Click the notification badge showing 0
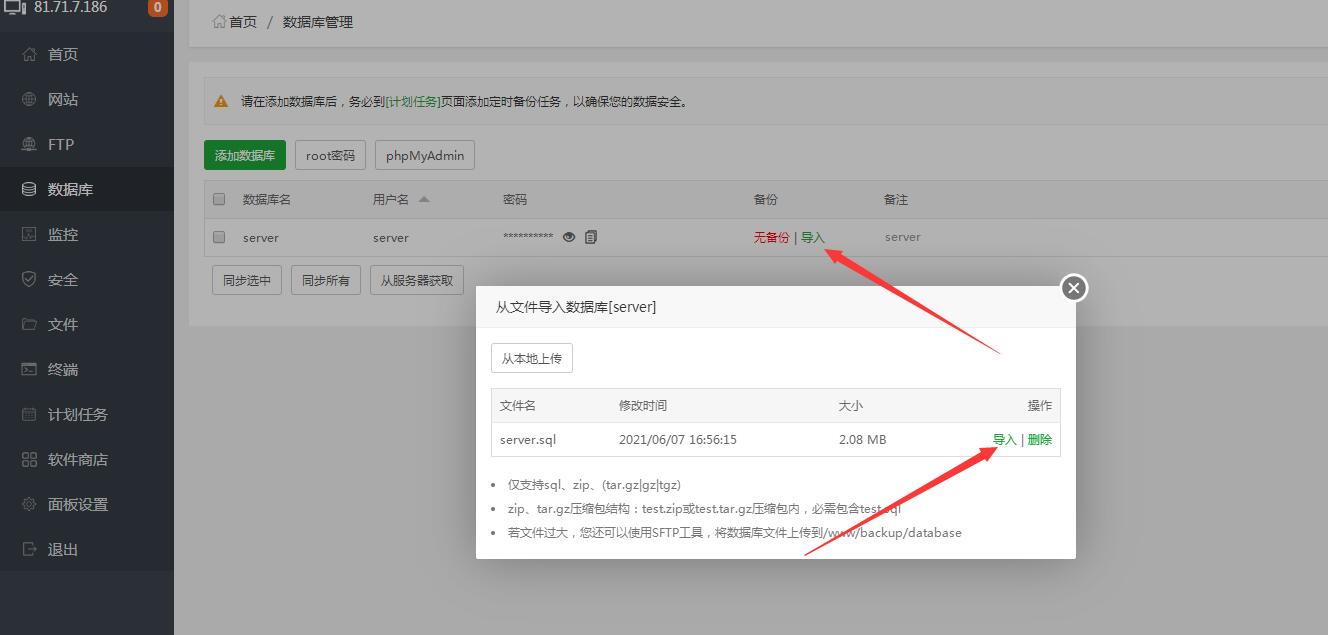 coord(157,8)
